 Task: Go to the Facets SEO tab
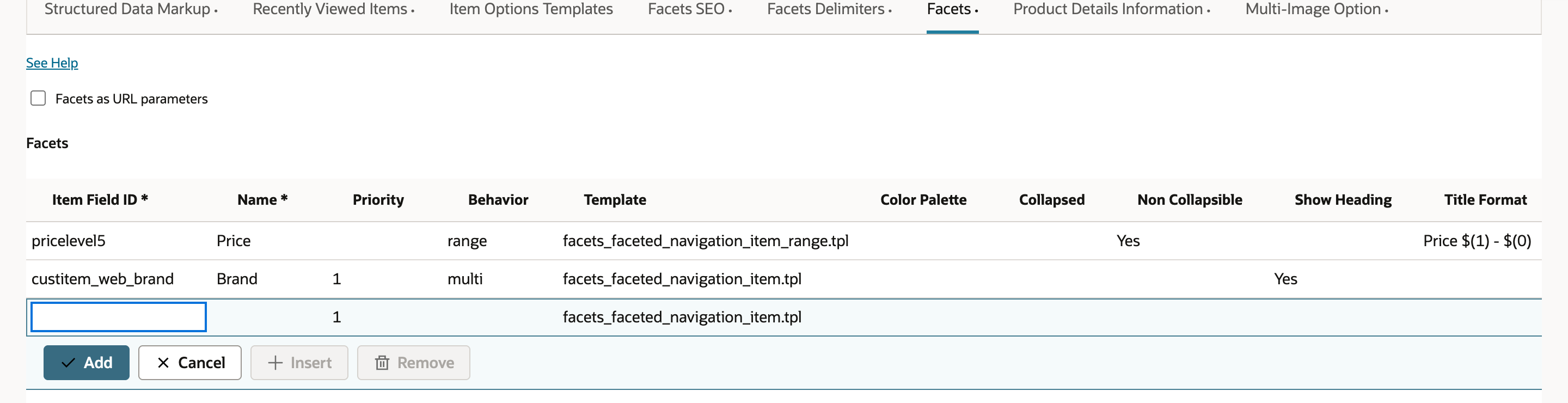click(x=689, y=9)
